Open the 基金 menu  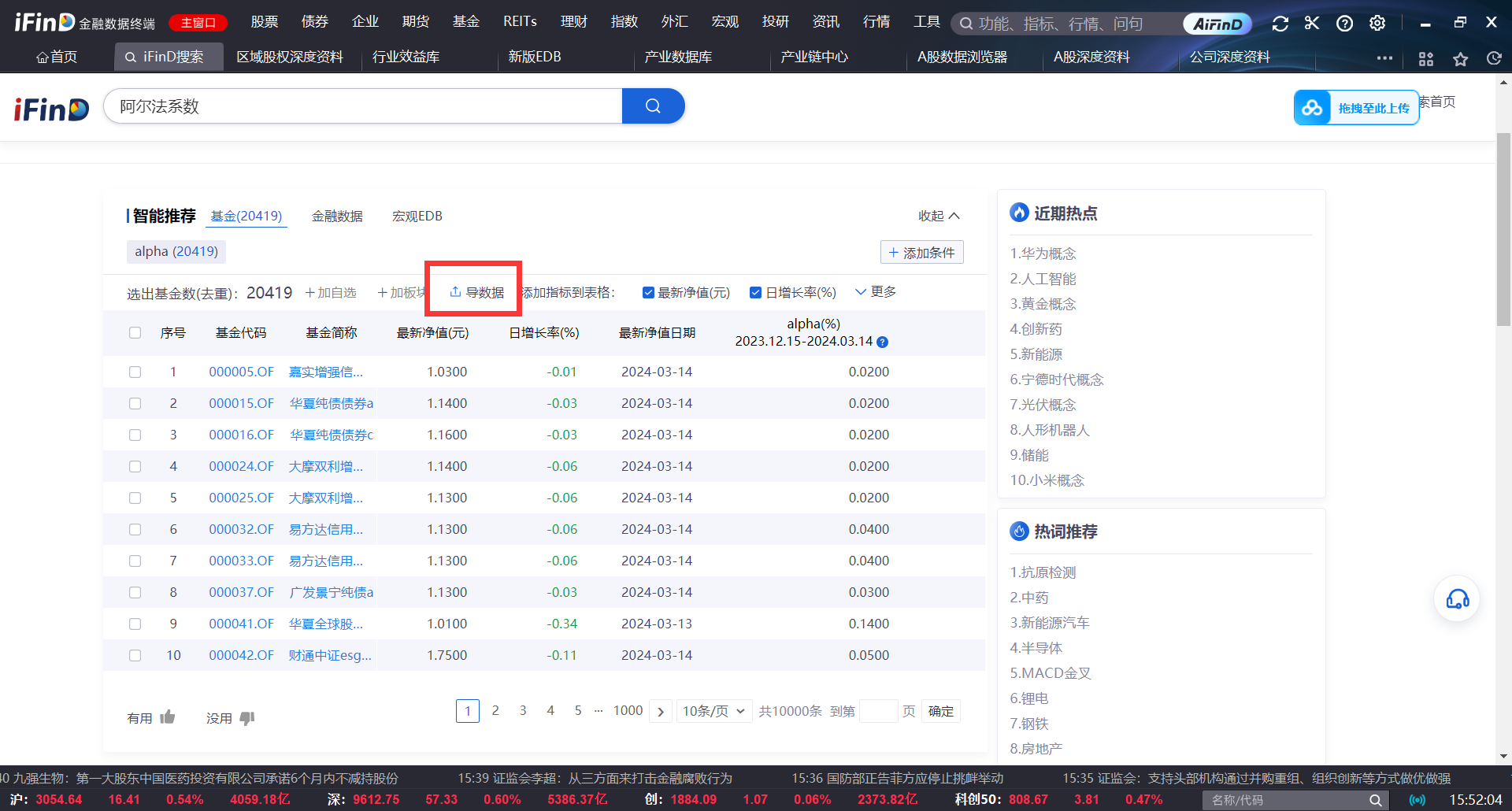click(466, 22)
